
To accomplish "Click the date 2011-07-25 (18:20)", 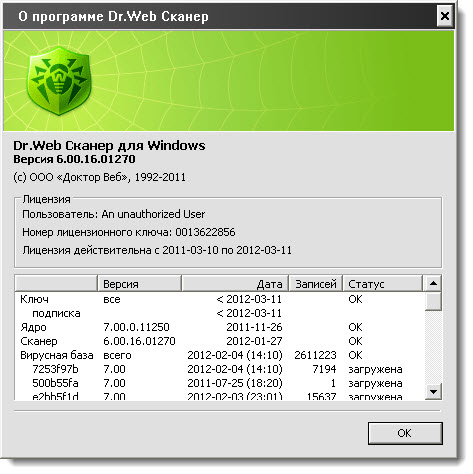I will pyautogui.click(x=235, y=383).
